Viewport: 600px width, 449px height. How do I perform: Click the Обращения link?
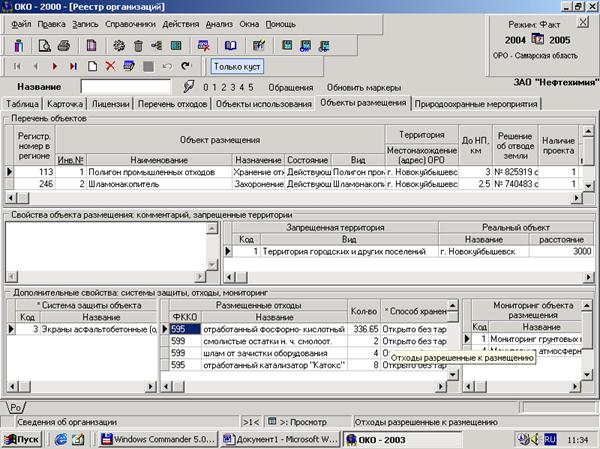point(290,88)
